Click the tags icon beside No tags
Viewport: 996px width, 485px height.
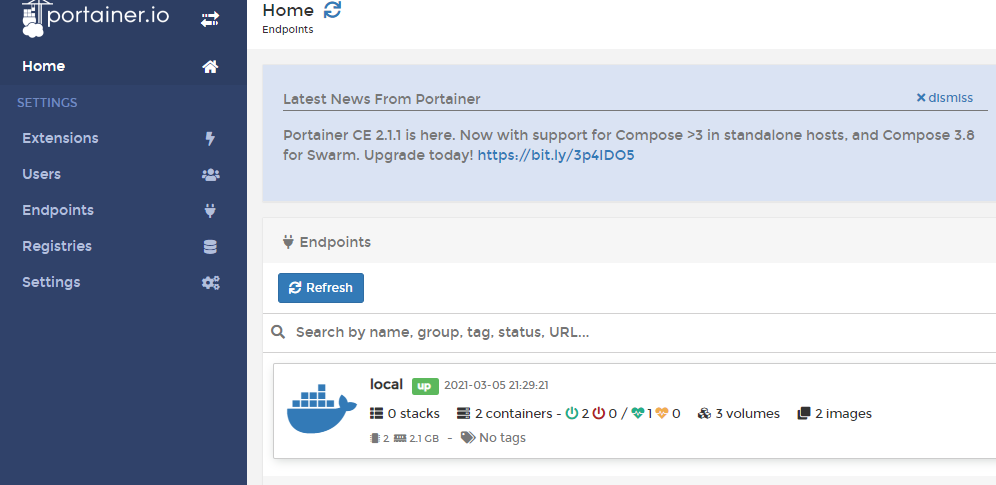468,437
